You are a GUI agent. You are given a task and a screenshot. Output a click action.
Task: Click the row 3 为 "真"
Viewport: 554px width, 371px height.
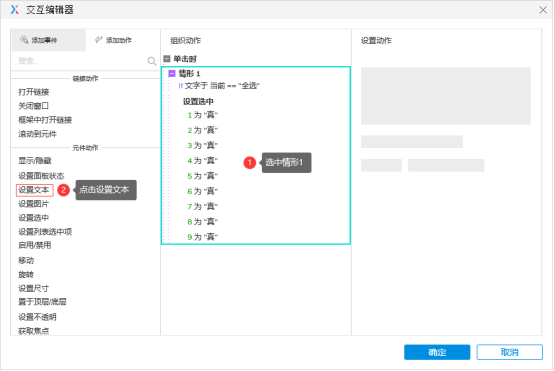coord(202,146)
